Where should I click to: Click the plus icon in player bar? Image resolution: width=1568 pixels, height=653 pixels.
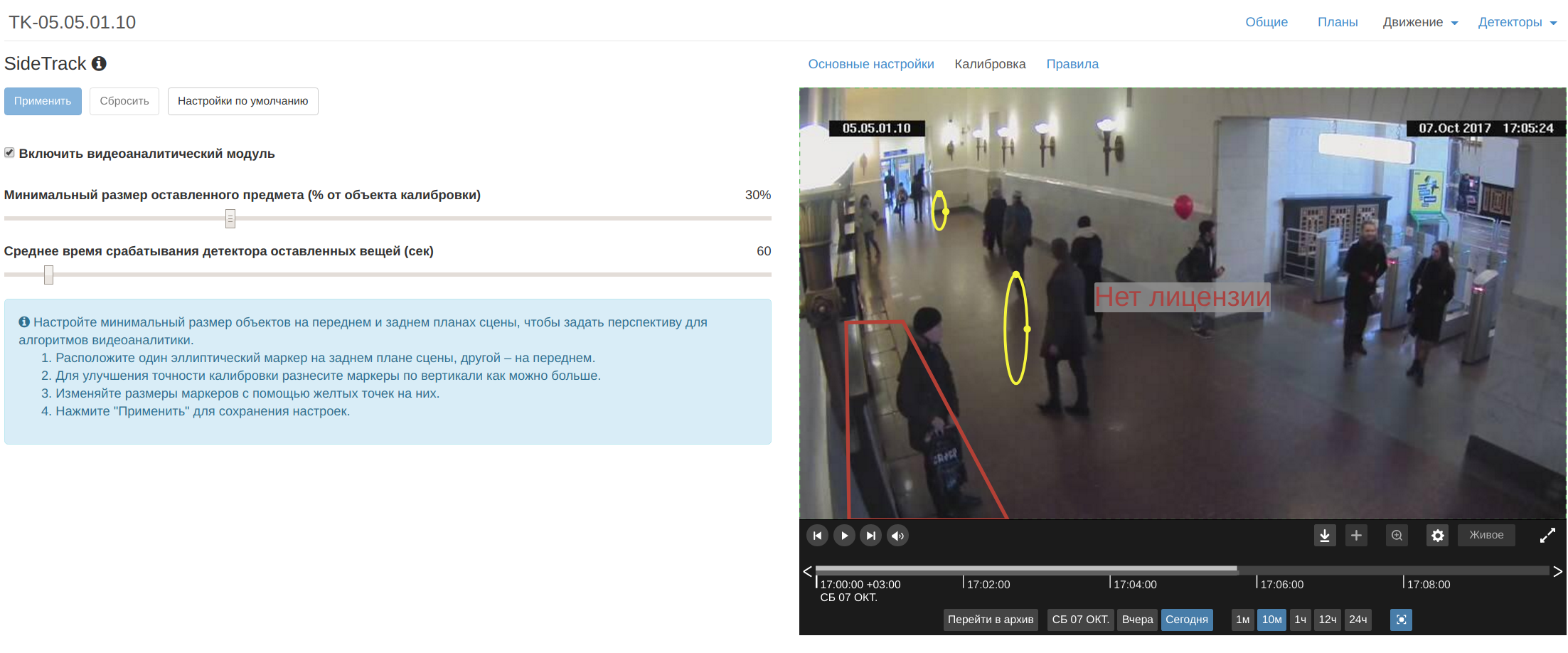(1356, 536)
